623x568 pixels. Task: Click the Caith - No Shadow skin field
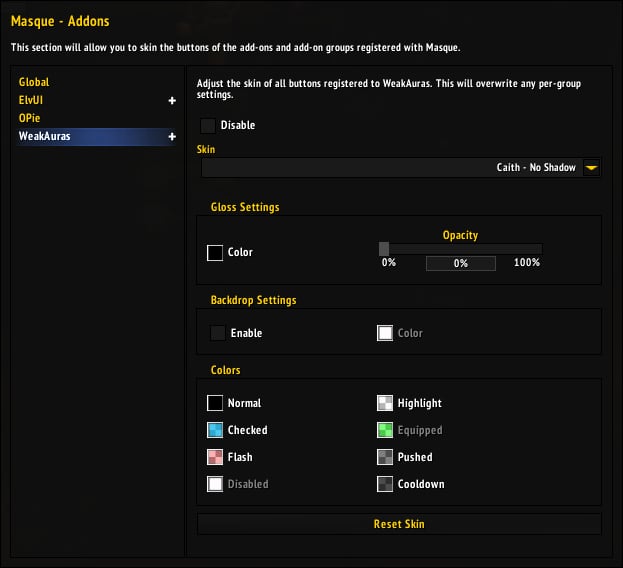pos(401,168)
